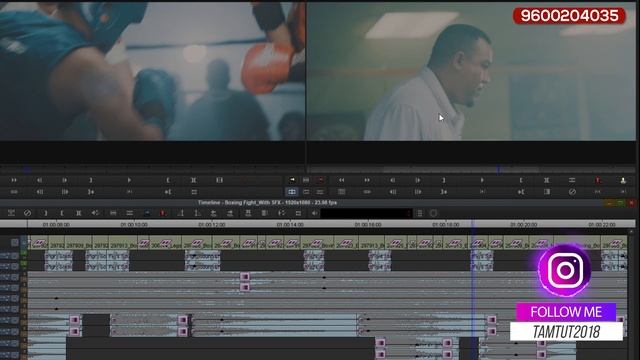
Task: Step one frame back in record monitor
Action: [392, 180]
